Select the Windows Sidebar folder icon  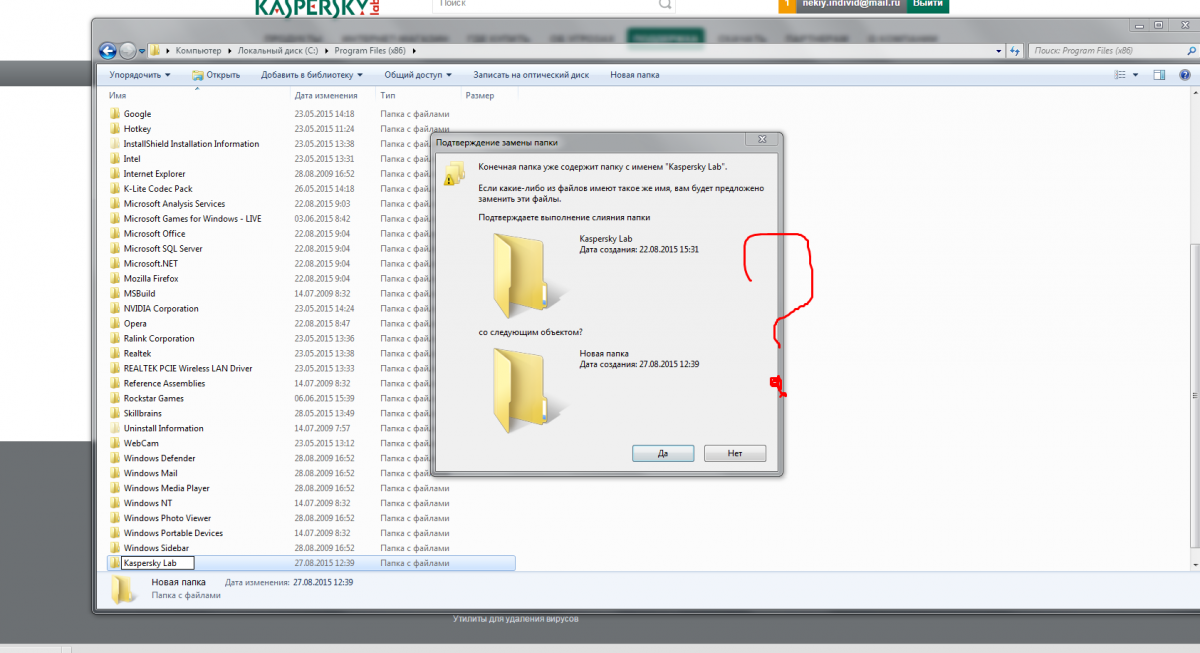coord(115,548)
